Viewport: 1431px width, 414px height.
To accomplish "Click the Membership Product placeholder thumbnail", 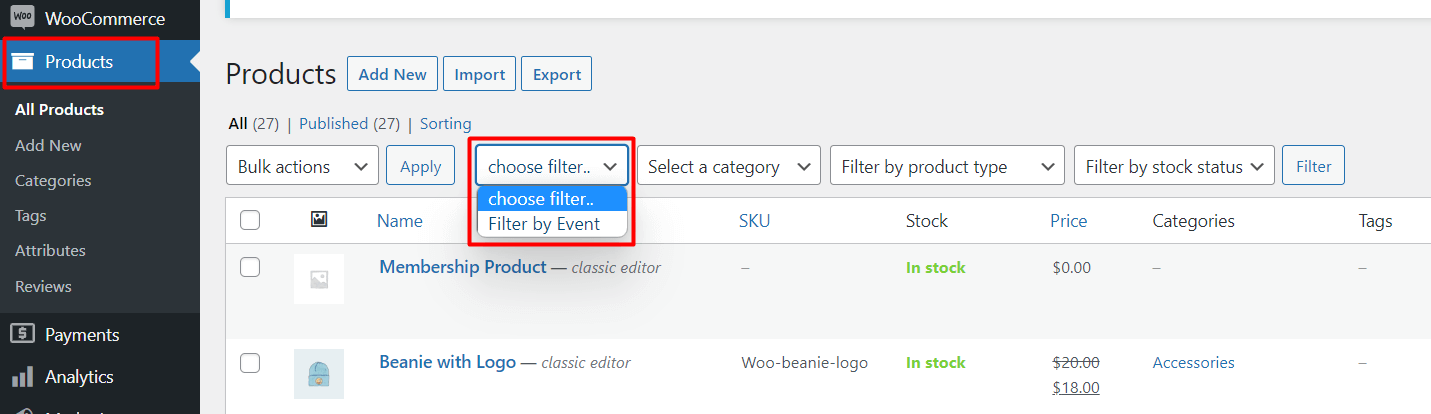I will 319,279.
